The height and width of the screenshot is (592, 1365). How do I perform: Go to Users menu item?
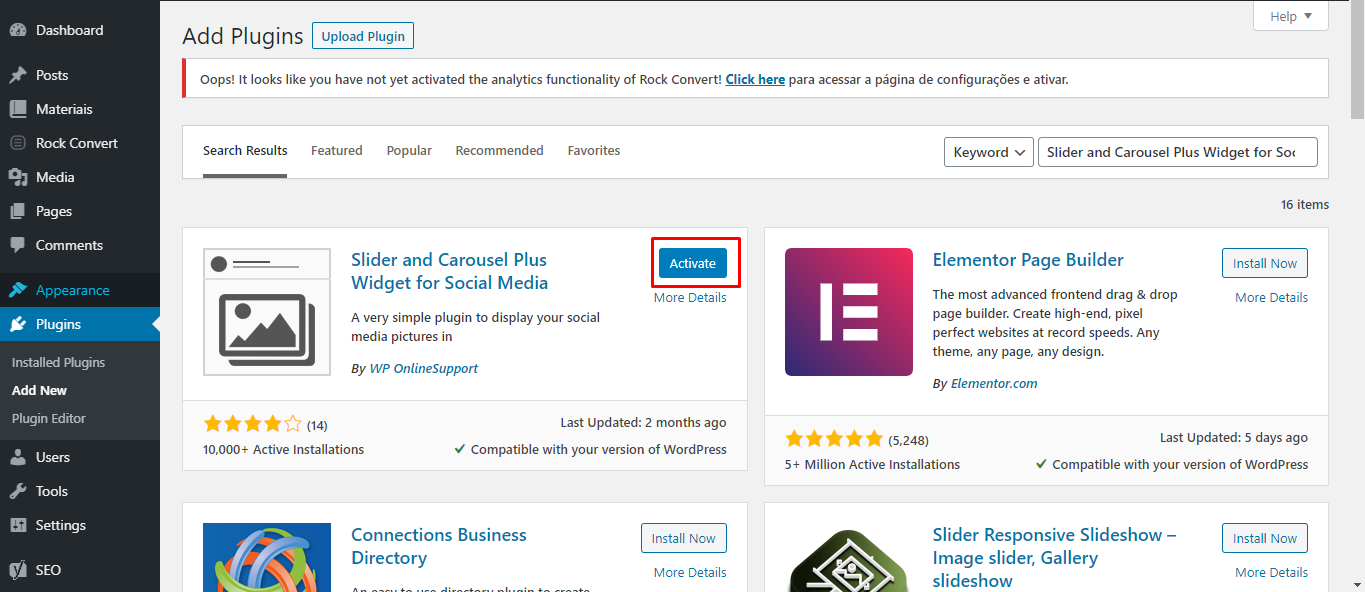click(80, 457)
